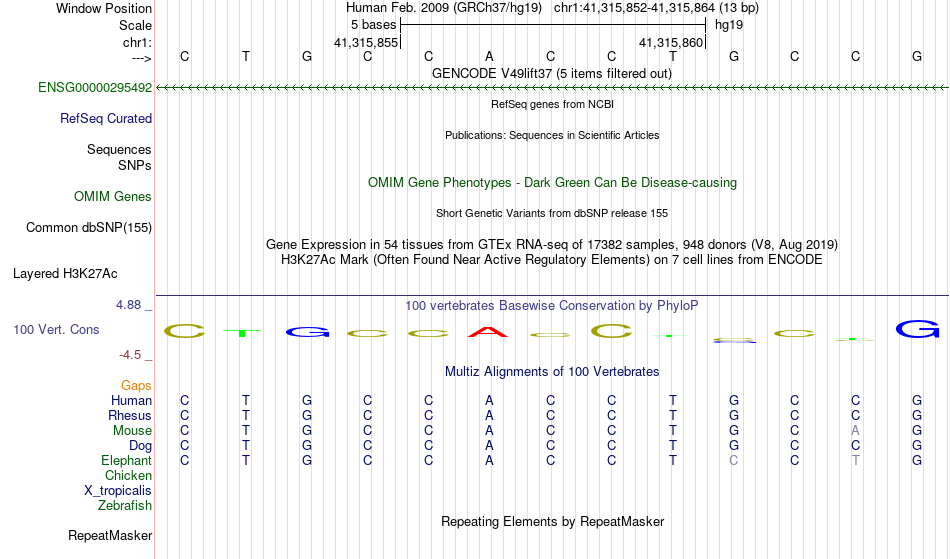This screenshot has height=559, width=950.
Task: Click the chr1: ruler label
Action: (138, 42)
